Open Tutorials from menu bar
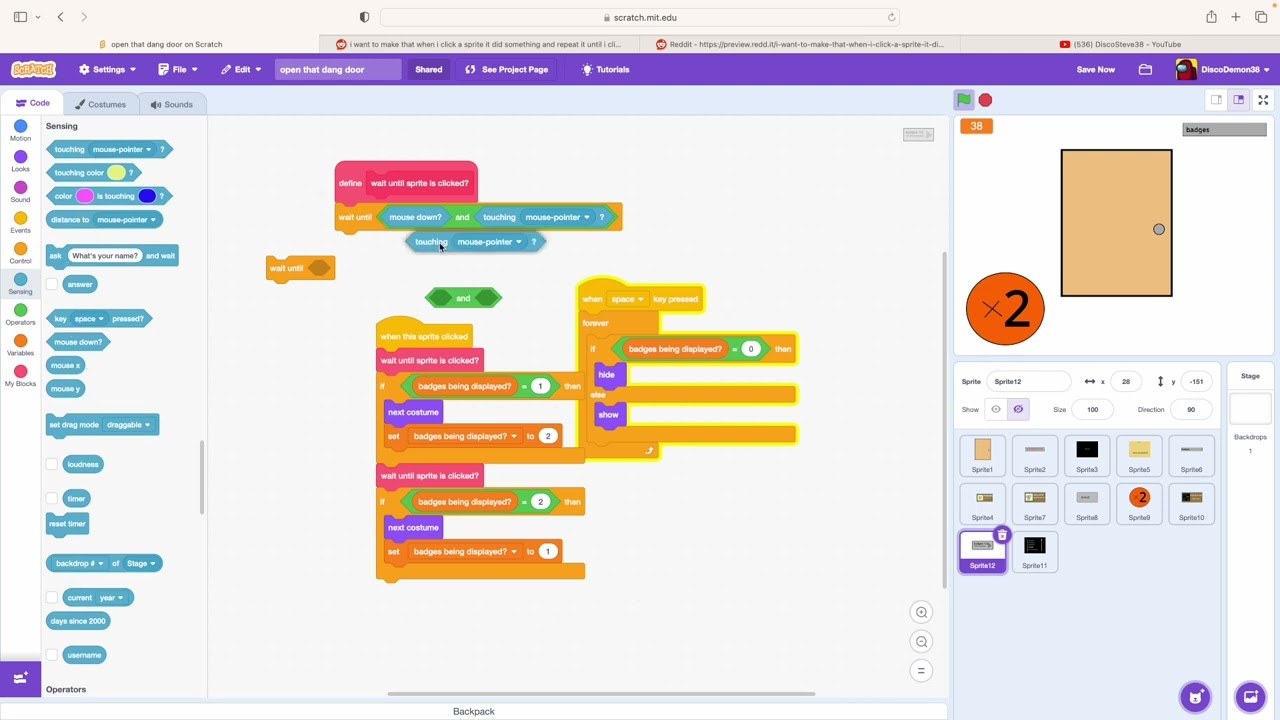Screen dimensions: 1280x720 (605, 69)
